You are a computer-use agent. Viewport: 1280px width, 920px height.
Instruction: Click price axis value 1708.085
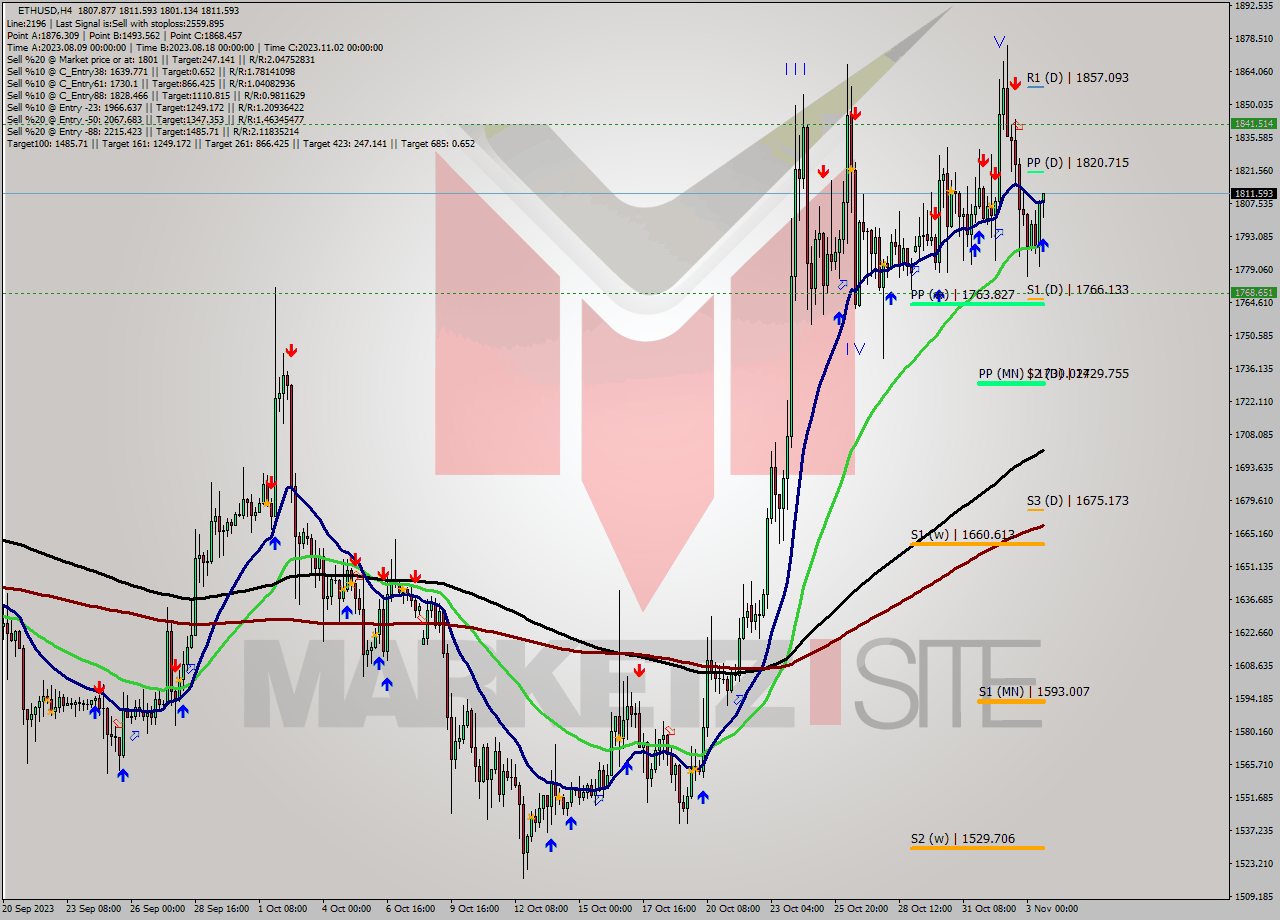(1253, 435)
